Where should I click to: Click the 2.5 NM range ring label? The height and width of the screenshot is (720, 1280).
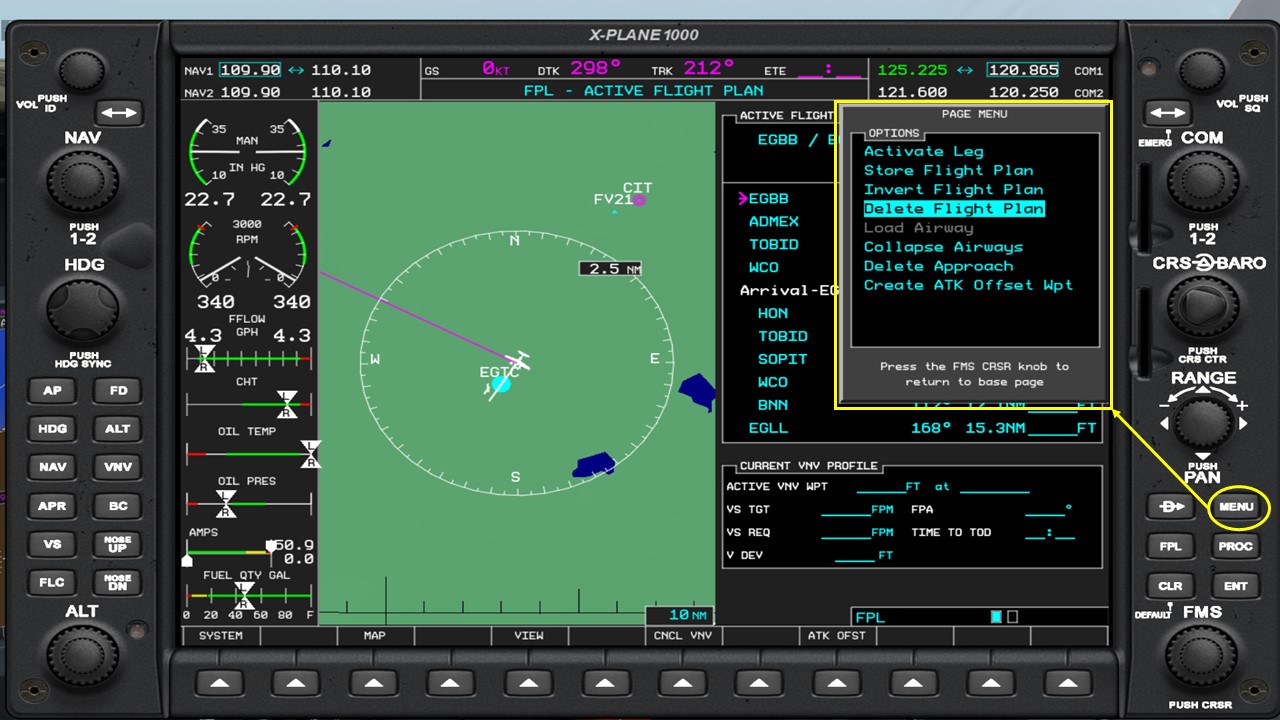(x=611, y=269)
